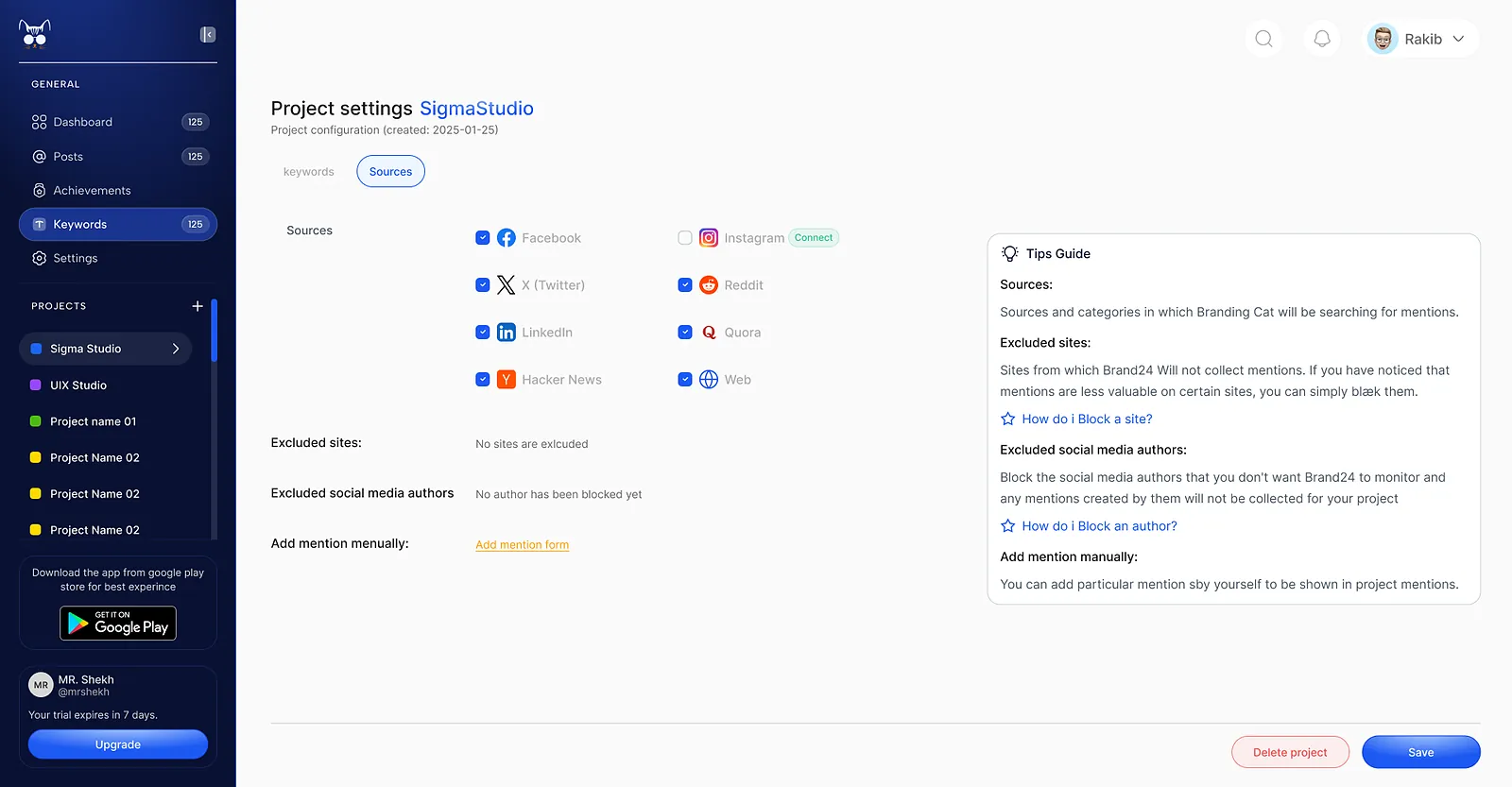This screenshot has height=787, width=1512.
Task: Click the Upgrade button
Action: pyautogui.click(x=118, y=744)
